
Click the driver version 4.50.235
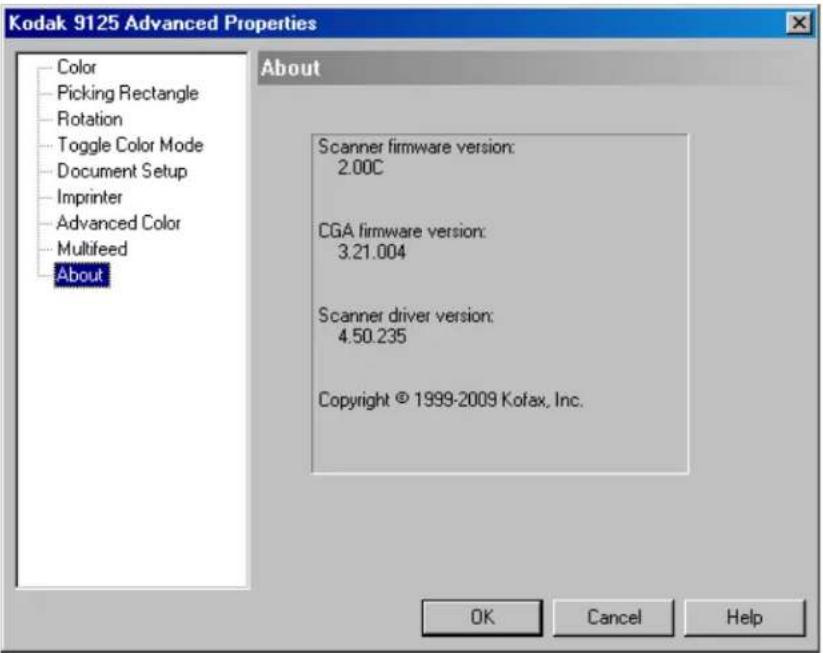tap(372, 336)
